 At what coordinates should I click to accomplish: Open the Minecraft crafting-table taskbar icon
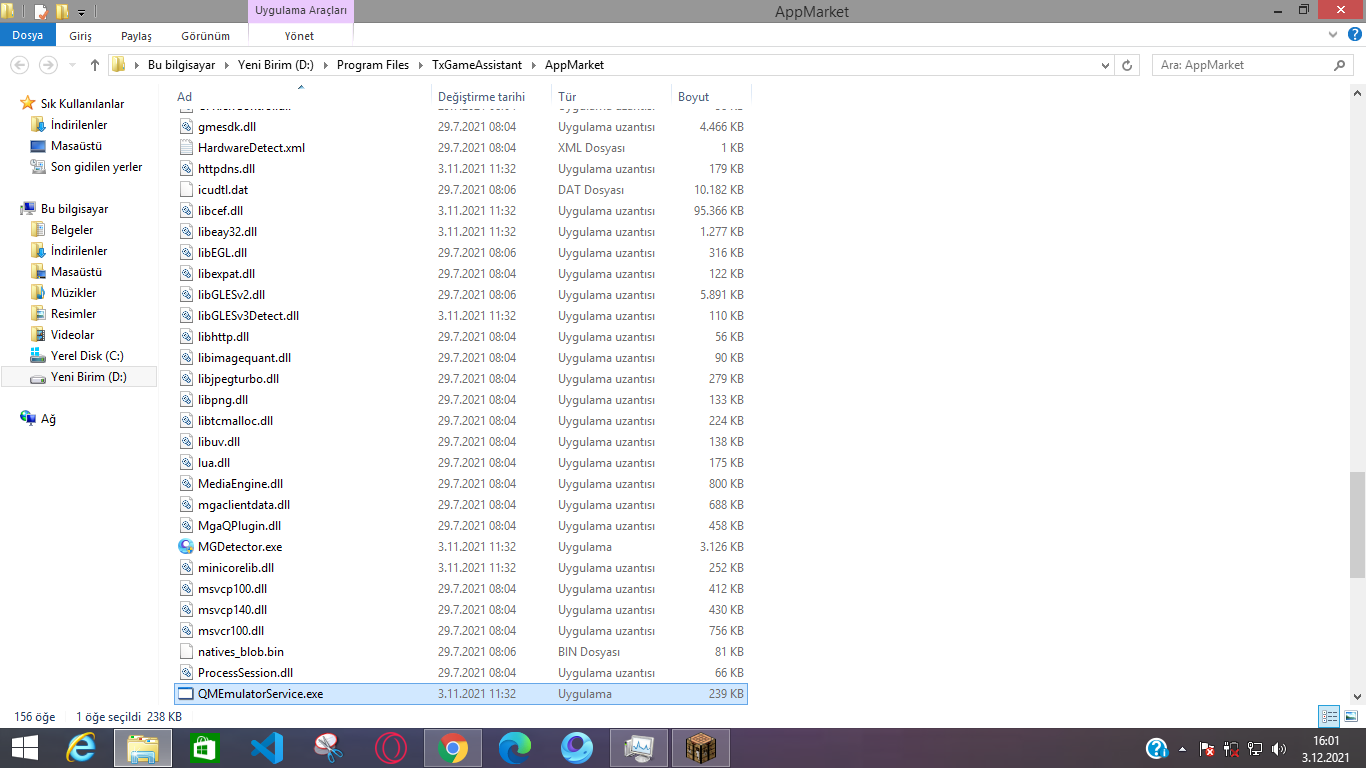(701, 748)
